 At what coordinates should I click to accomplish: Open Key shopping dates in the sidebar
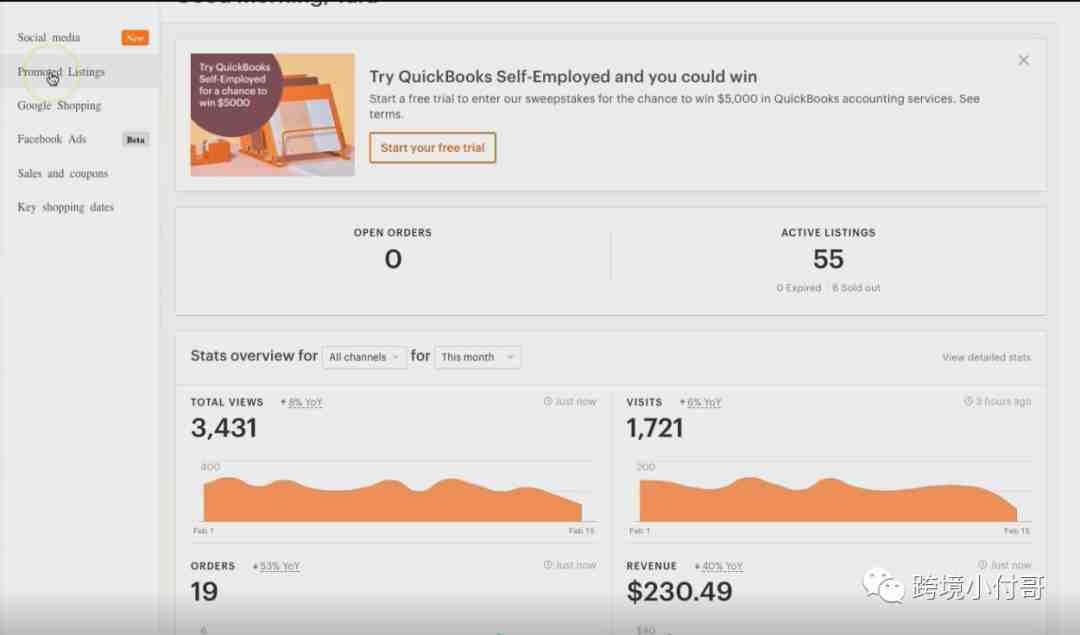pyautogui.click(x=65, y=207)
